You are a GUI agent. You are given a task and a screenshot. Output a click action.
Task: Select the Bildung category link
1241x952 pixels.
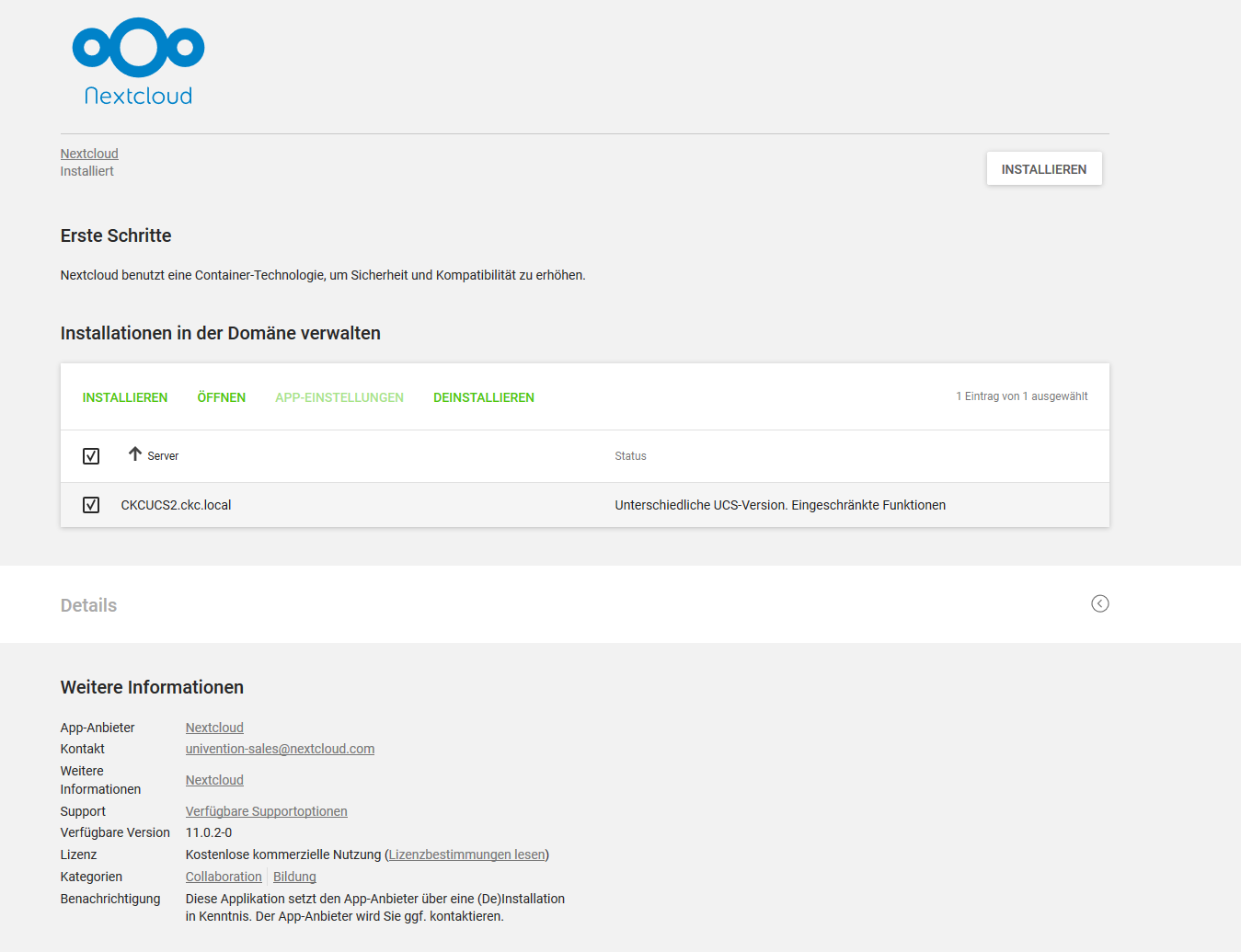click(x=294, y=877)
